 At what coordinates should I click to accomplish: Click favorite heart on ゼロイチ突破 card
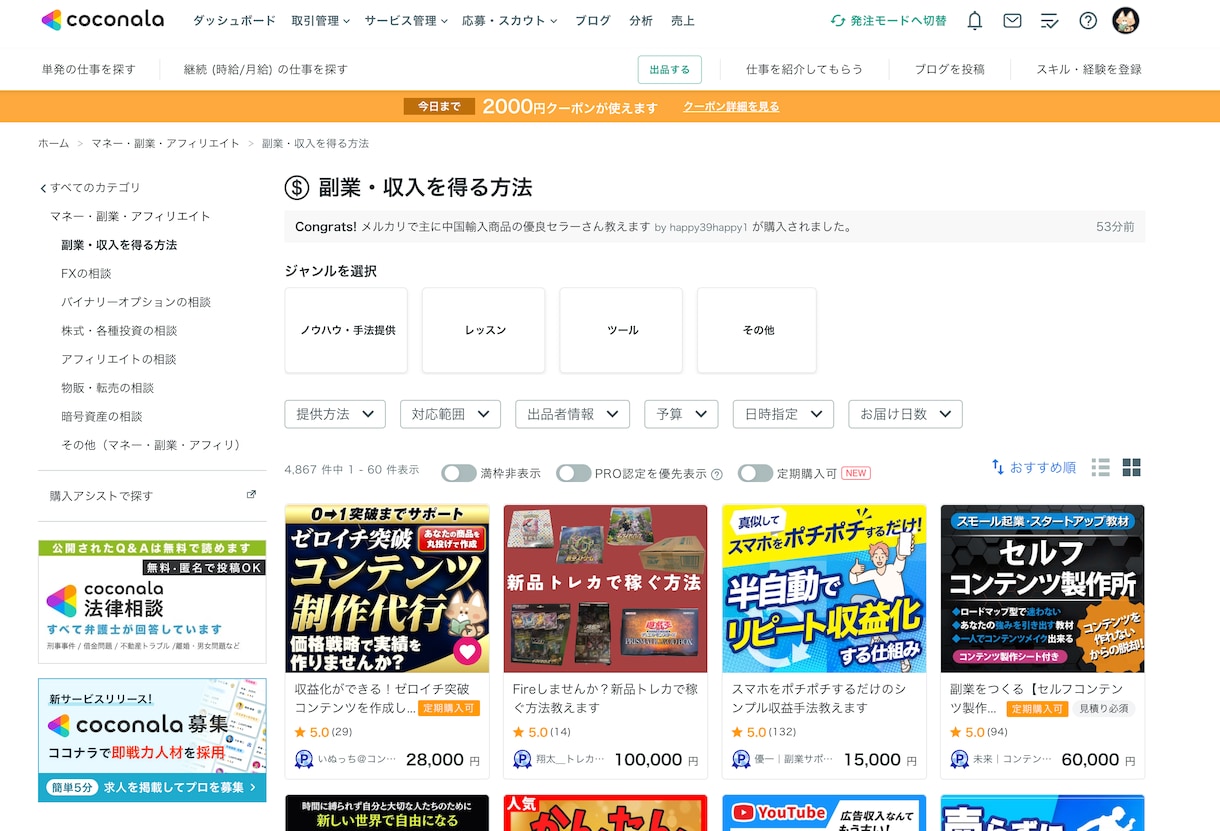click(x=467, y=652)
